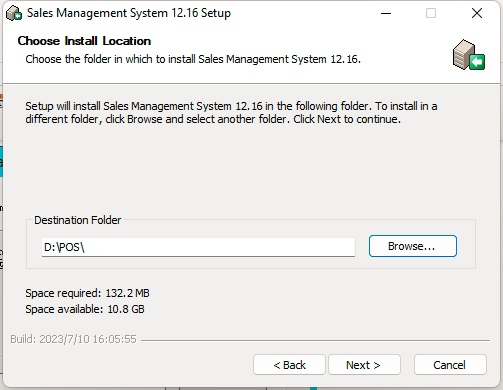
Task: Click the server with green arrow icon
Action: pos(469,55)
